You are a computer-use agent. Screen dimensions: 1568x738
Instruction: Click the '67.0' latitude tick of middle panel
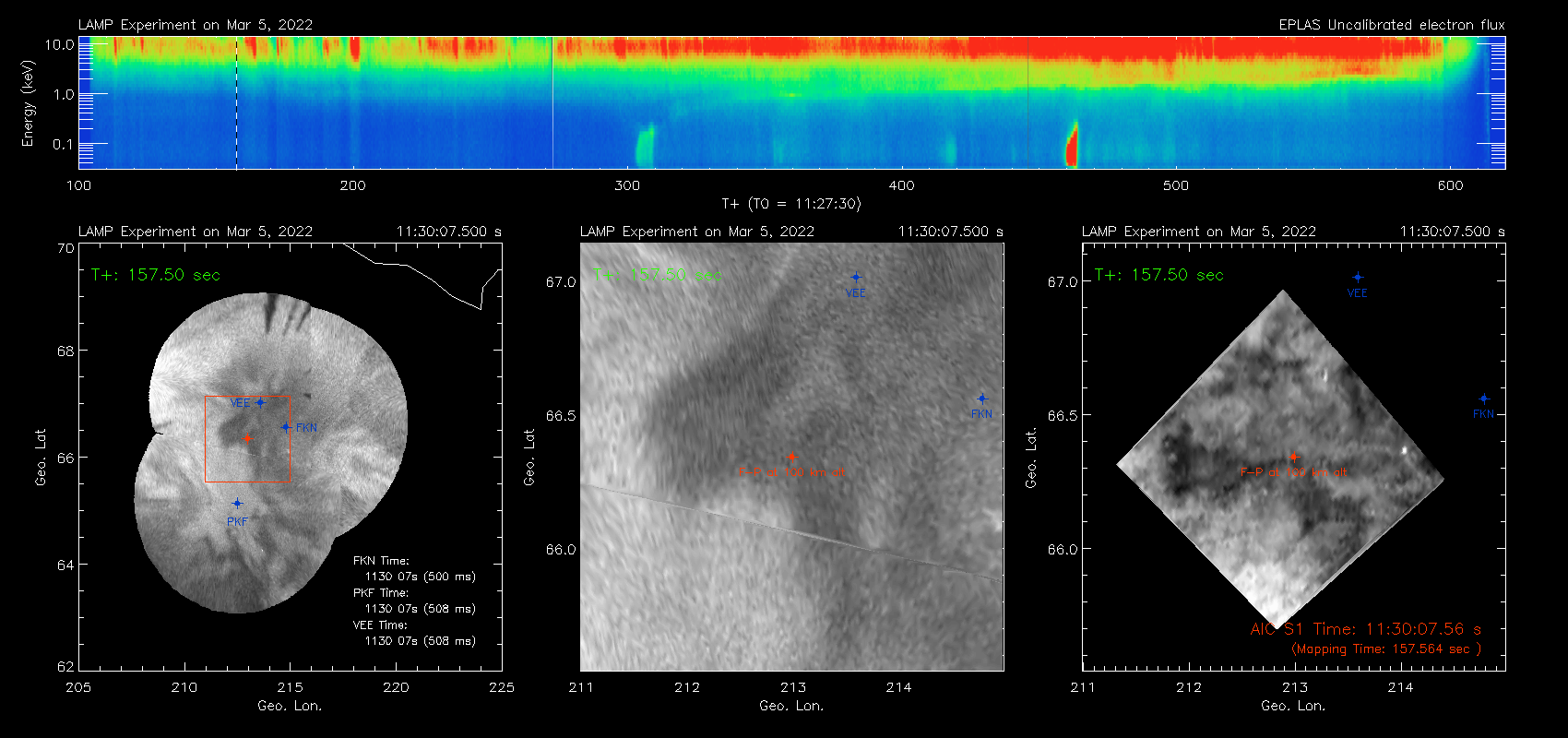561,281
